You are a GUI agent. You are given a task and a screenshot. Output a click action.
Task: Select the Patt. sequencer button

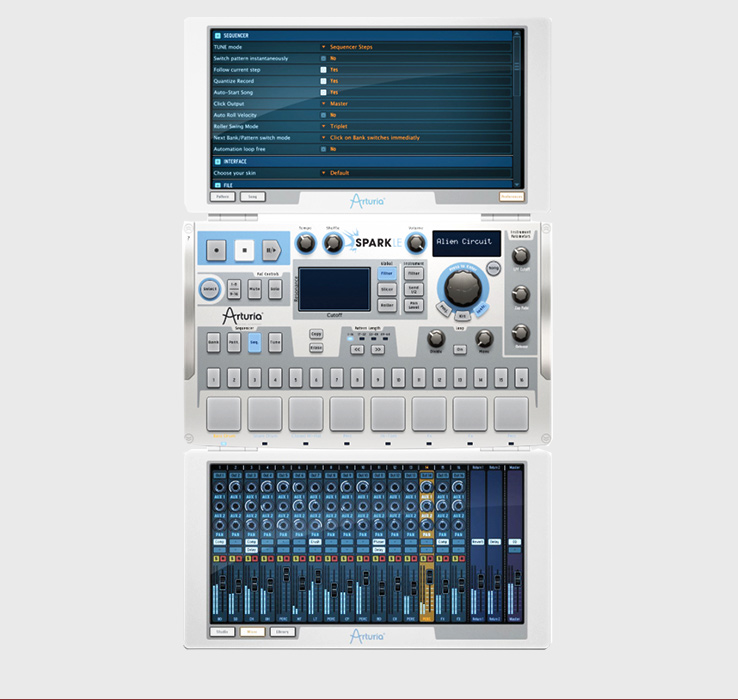234,342
